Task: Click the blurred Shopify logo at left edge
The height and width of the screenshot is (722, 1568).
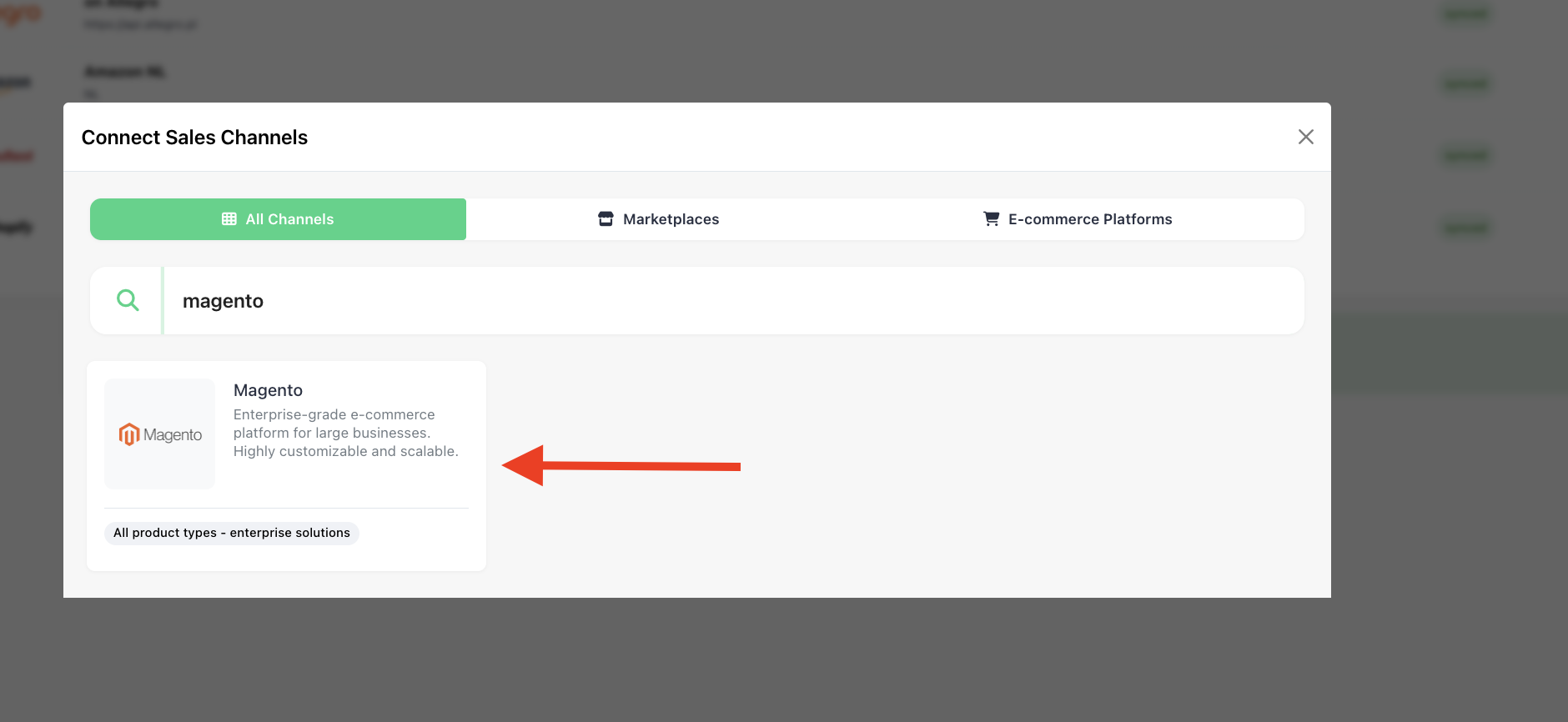Action: point(17,227)
